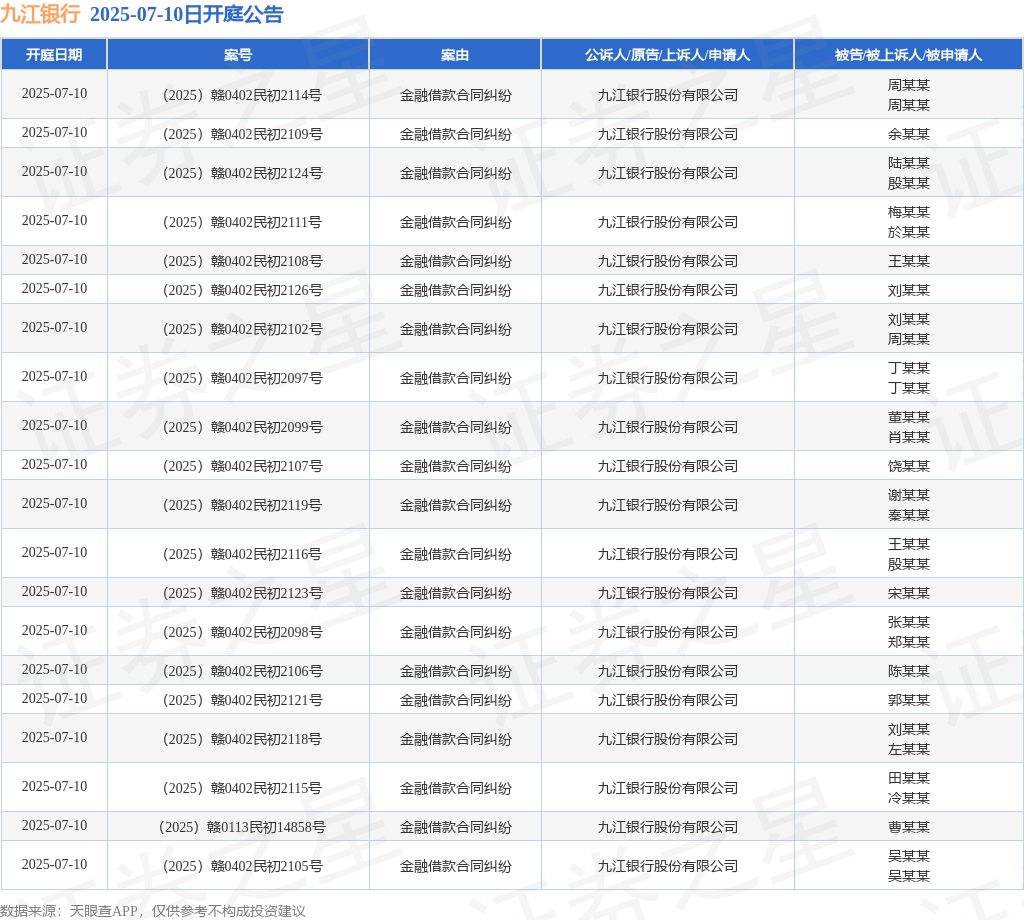This screenshot has width=1024, height=920.
Task: Select case number 赣0402民初2118号
Action: coord(242,739)
